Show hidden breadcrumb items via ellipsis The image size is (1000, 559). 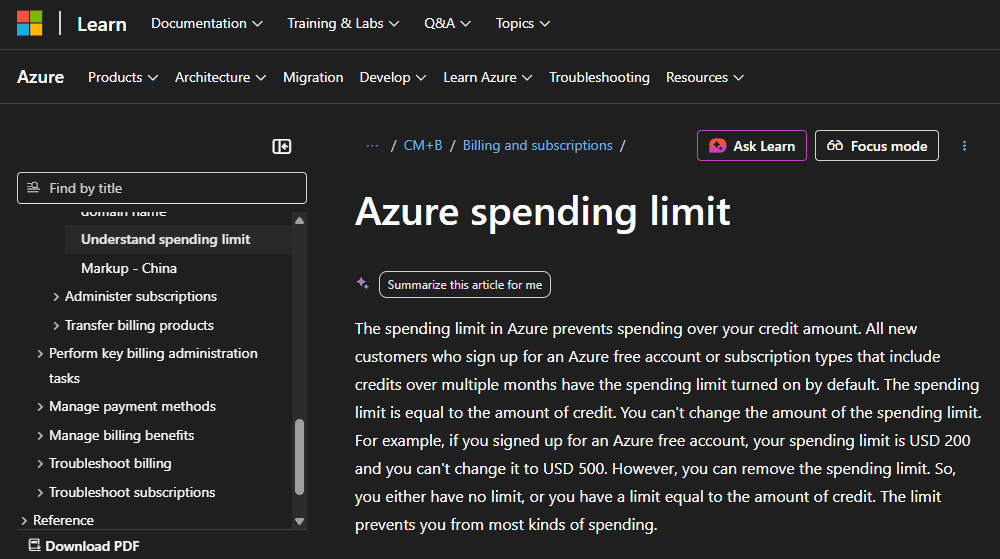click(372, 146)
